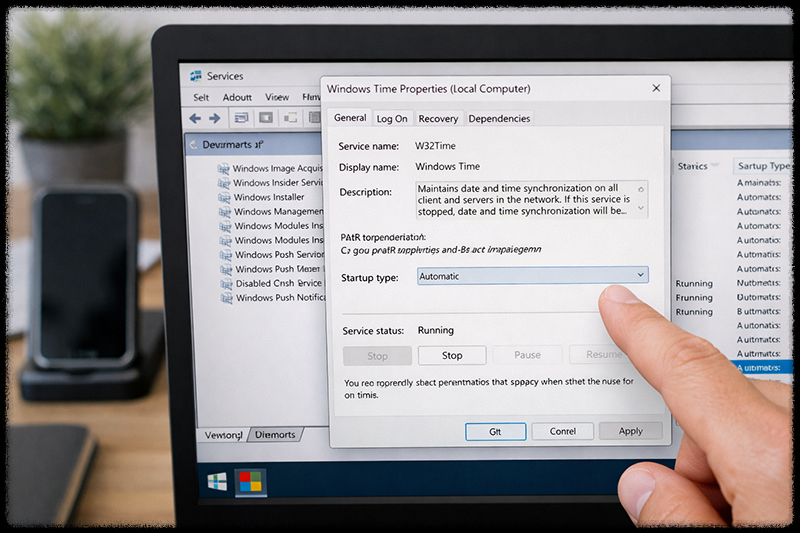Screen dimensions: 800x533
Task: Select the Disabled Cnsh Service row
Action: [x=272, y=284]
